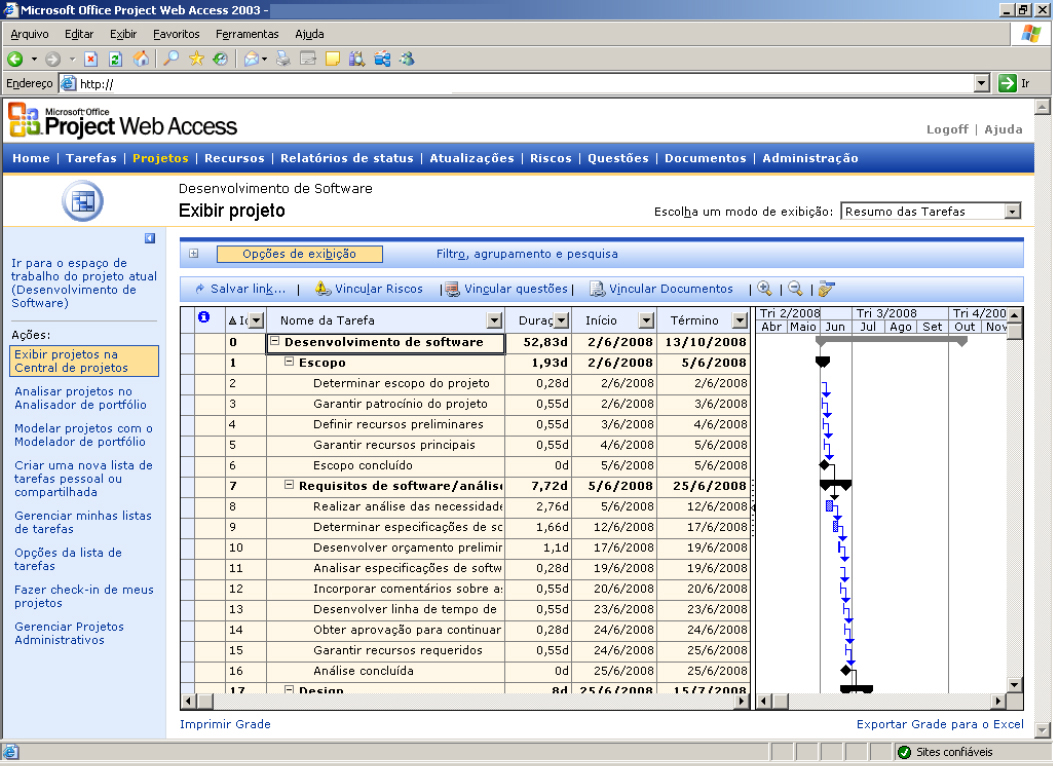Click the Vincular questões icon
Image resolution: width=1053 pixels, height=766 pixels.
pyautogui.click(x=453, y=289)
